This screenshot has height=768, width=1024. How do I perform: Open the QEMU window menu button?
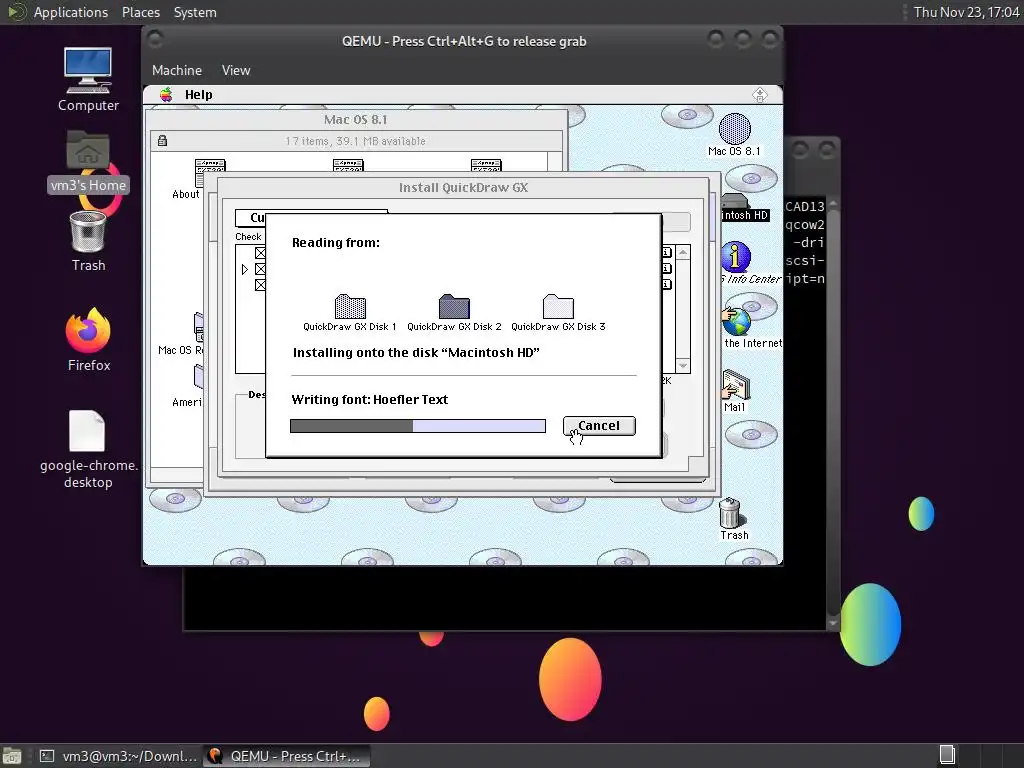pos(155,40)
